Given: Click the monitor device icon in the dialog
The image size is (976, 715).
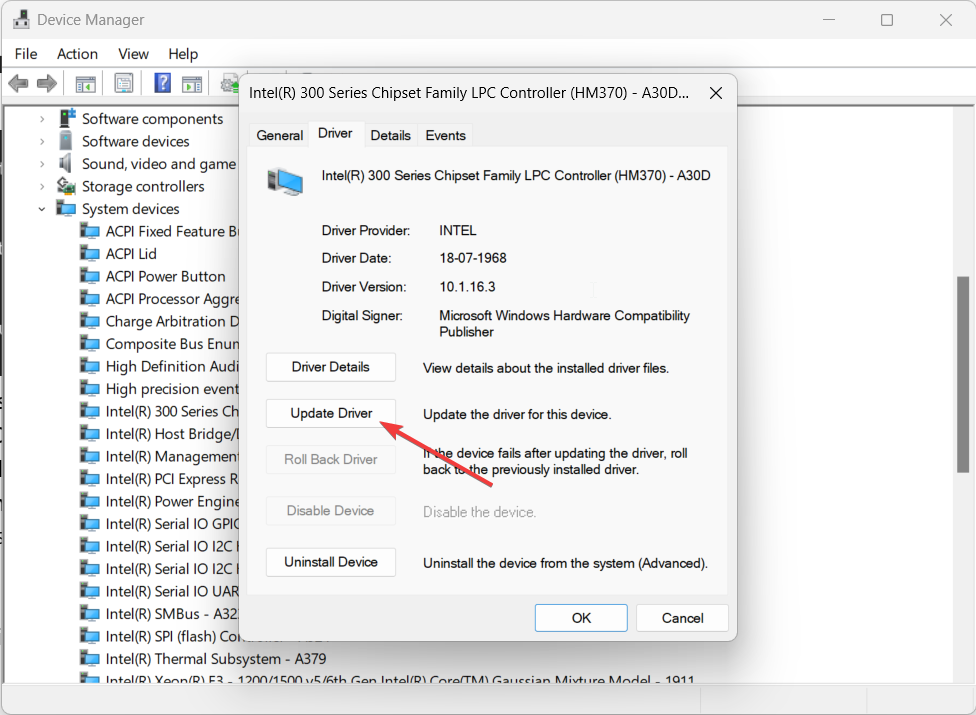Looking at the screenshot, I should coord(286,181).
